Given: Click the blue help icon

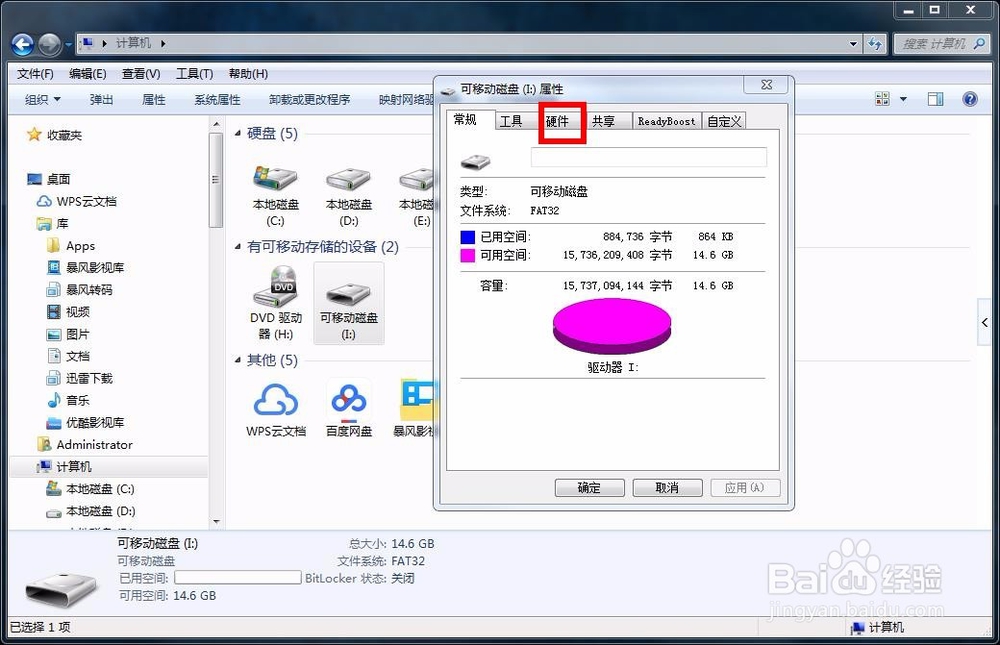Looking at the screenshot, I should click(x=970, y=99).
